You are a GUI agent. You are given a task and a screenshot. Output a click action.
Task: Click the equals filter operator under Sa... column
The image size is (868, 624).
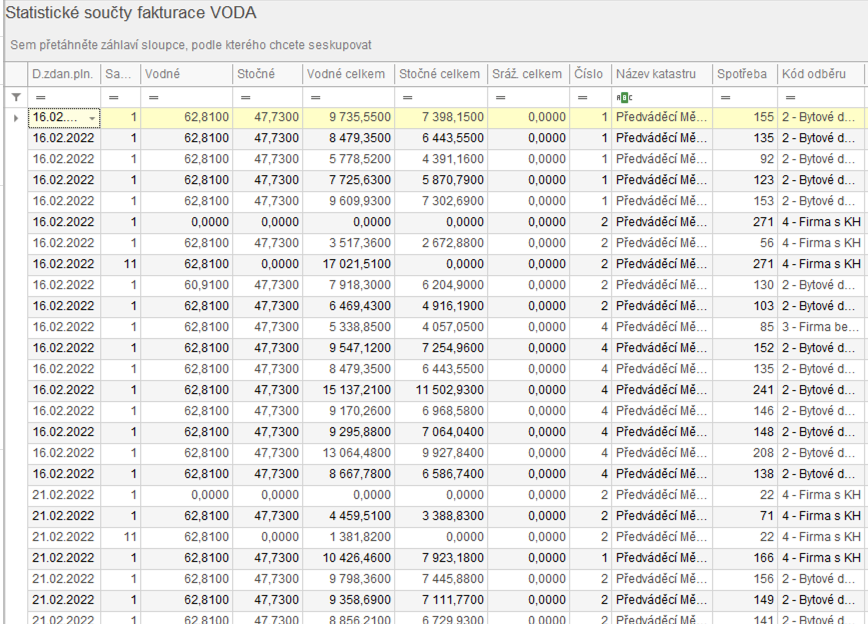(114, 97)
